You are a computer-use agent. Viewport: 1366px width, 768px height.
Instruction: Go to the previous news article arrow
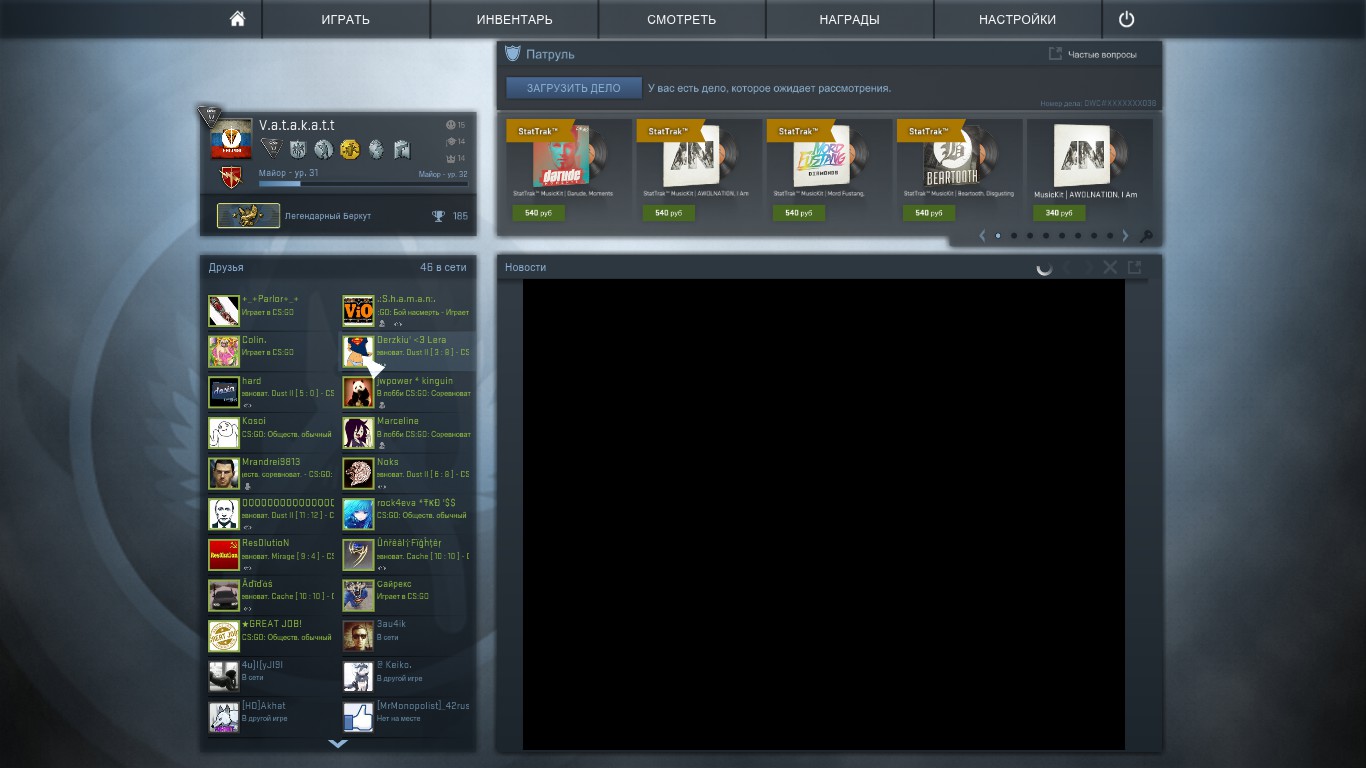point(1066,267)
